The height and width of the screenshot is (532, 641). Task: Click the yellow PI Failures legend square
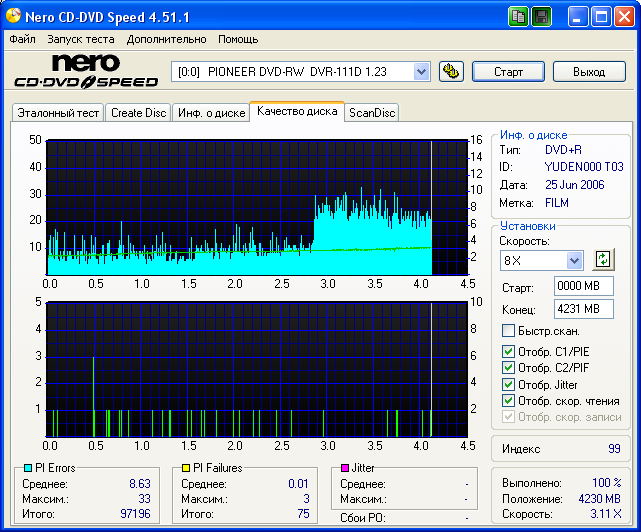click(186, 468)
